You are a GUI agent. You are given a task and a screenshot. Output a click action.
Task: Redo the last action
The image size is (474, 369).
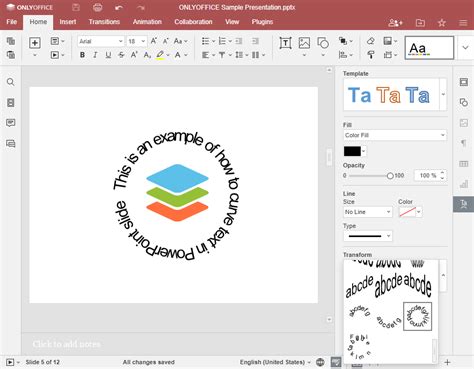pos(141,7)
